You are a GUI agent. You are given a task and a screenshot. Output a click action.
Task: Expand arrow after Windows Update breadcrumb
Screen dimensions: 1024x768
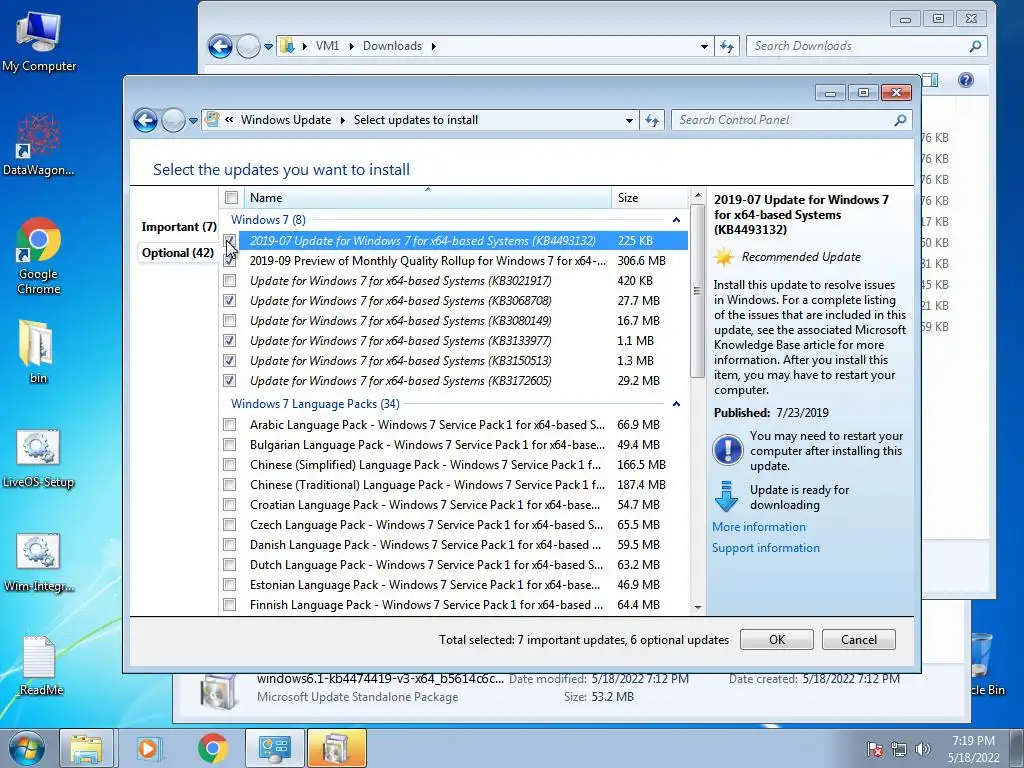point(342,120)
